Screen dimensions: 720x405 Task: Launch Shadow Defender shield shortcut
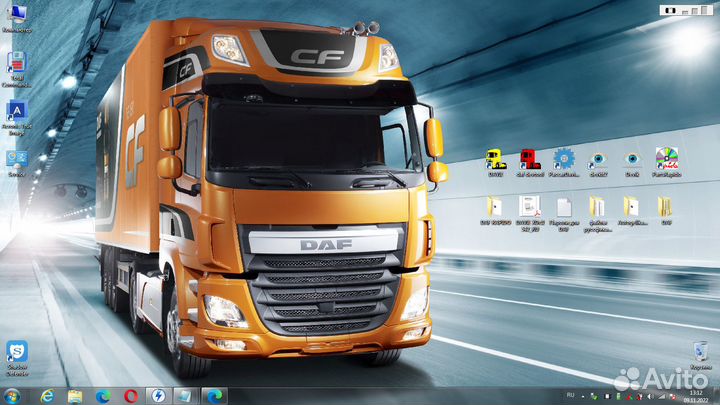(x=17, y=359)
